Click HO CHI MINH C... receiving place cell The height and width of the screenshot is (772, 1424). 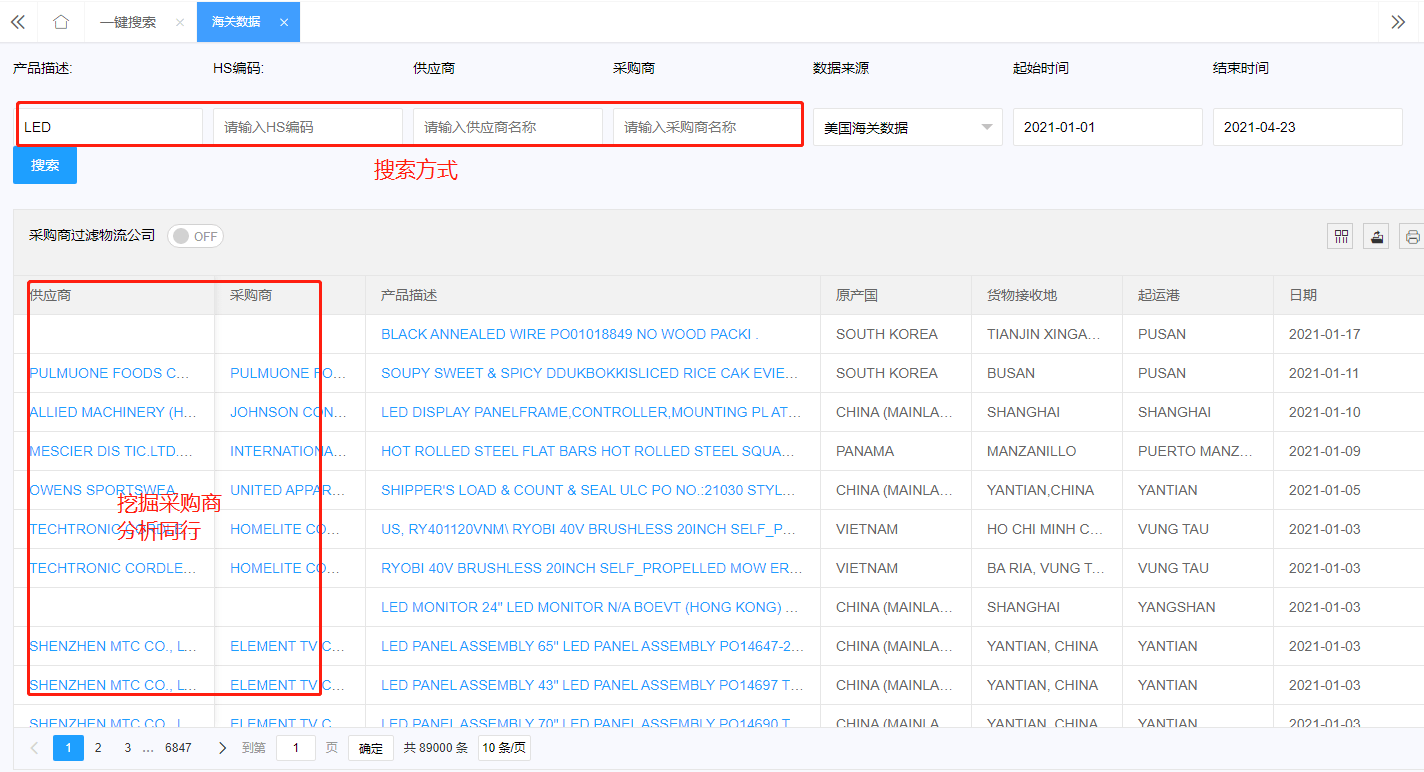pos(1045,529)
